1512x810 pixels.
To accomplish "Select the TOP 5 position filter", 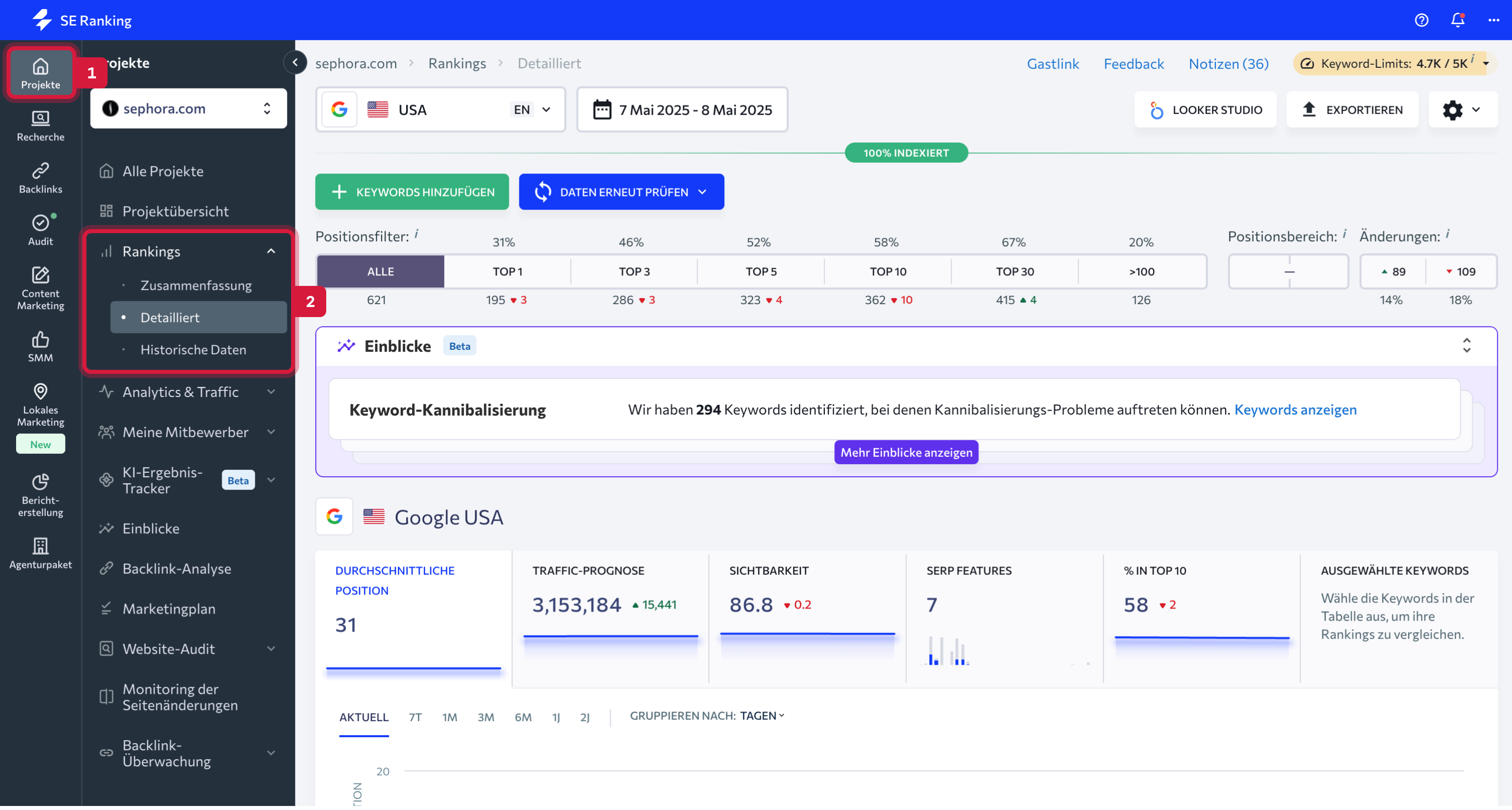I will (x=761, y=272).
